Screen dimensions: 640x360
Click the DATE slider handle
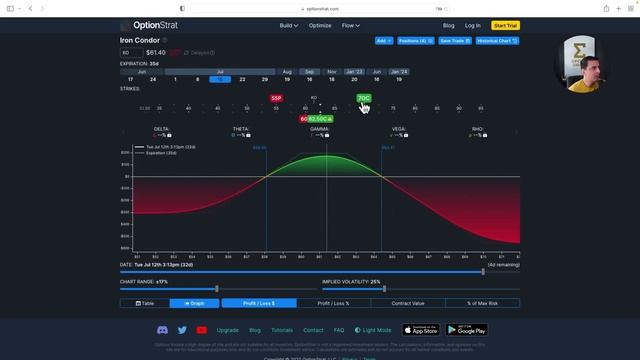(483, 271)
